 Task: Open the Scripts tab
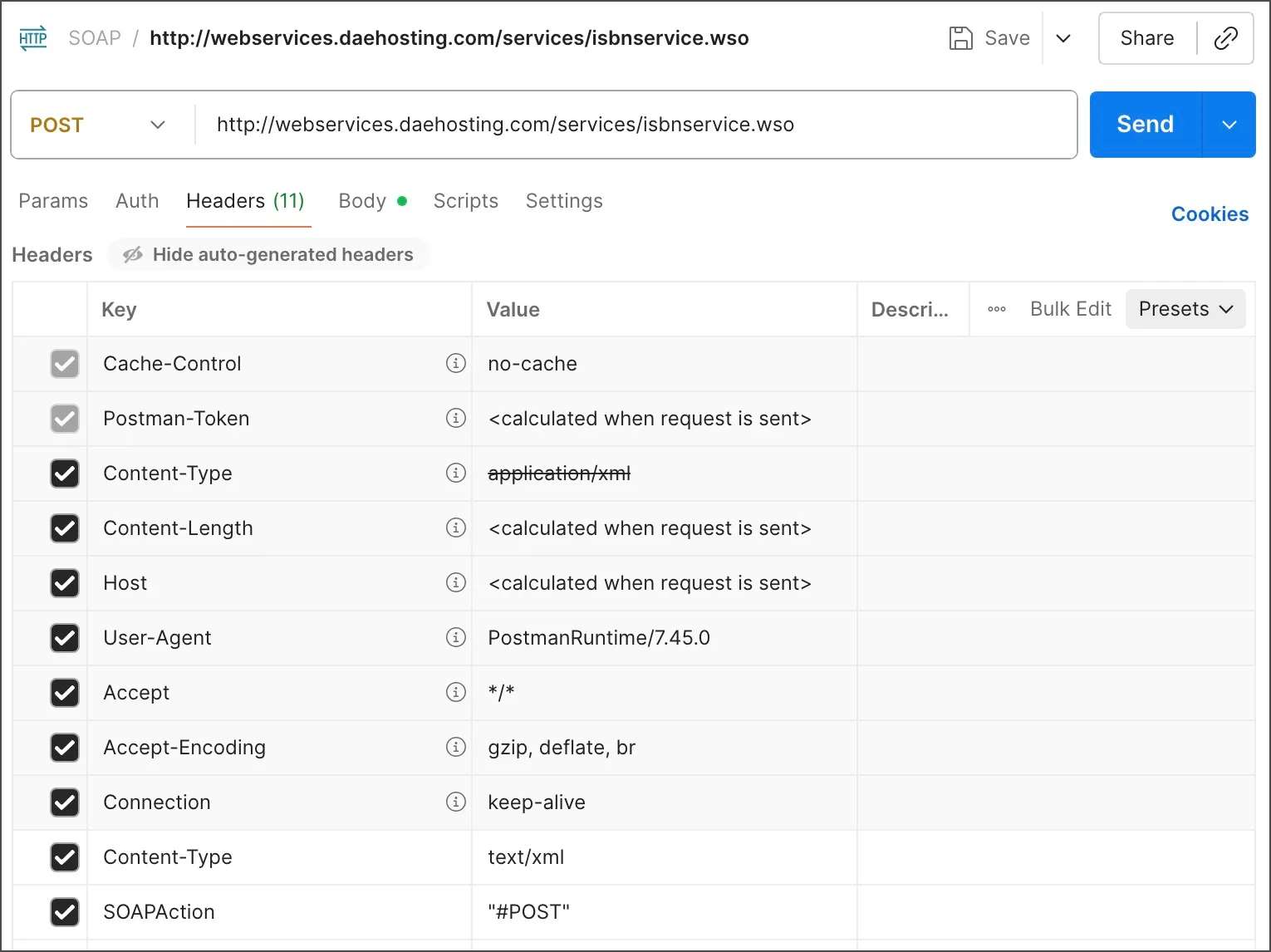(466, 201)
